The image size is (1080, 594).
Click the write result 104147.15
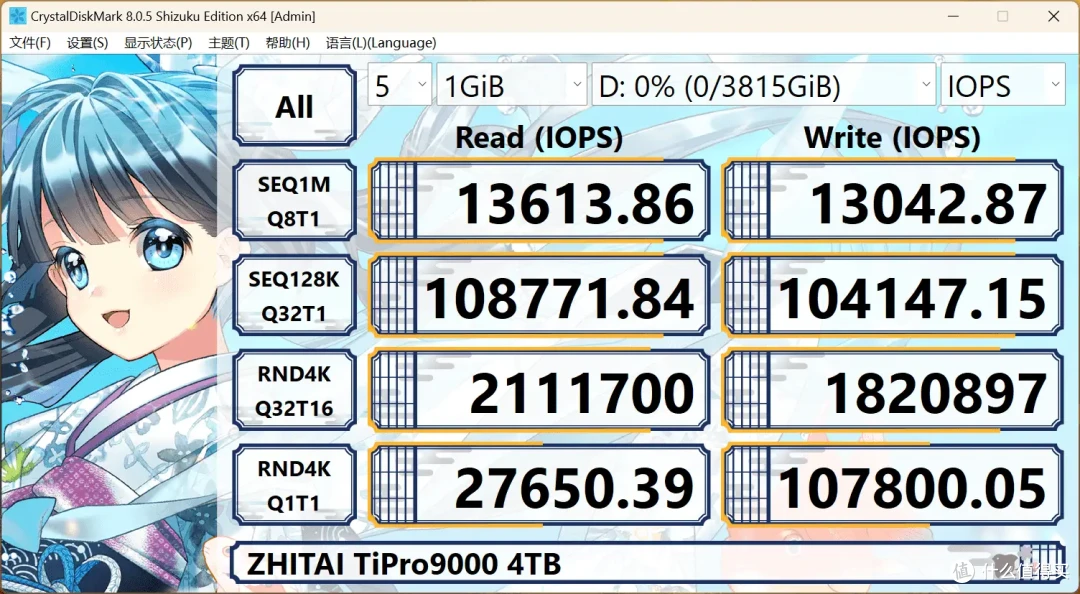[893, 296]
